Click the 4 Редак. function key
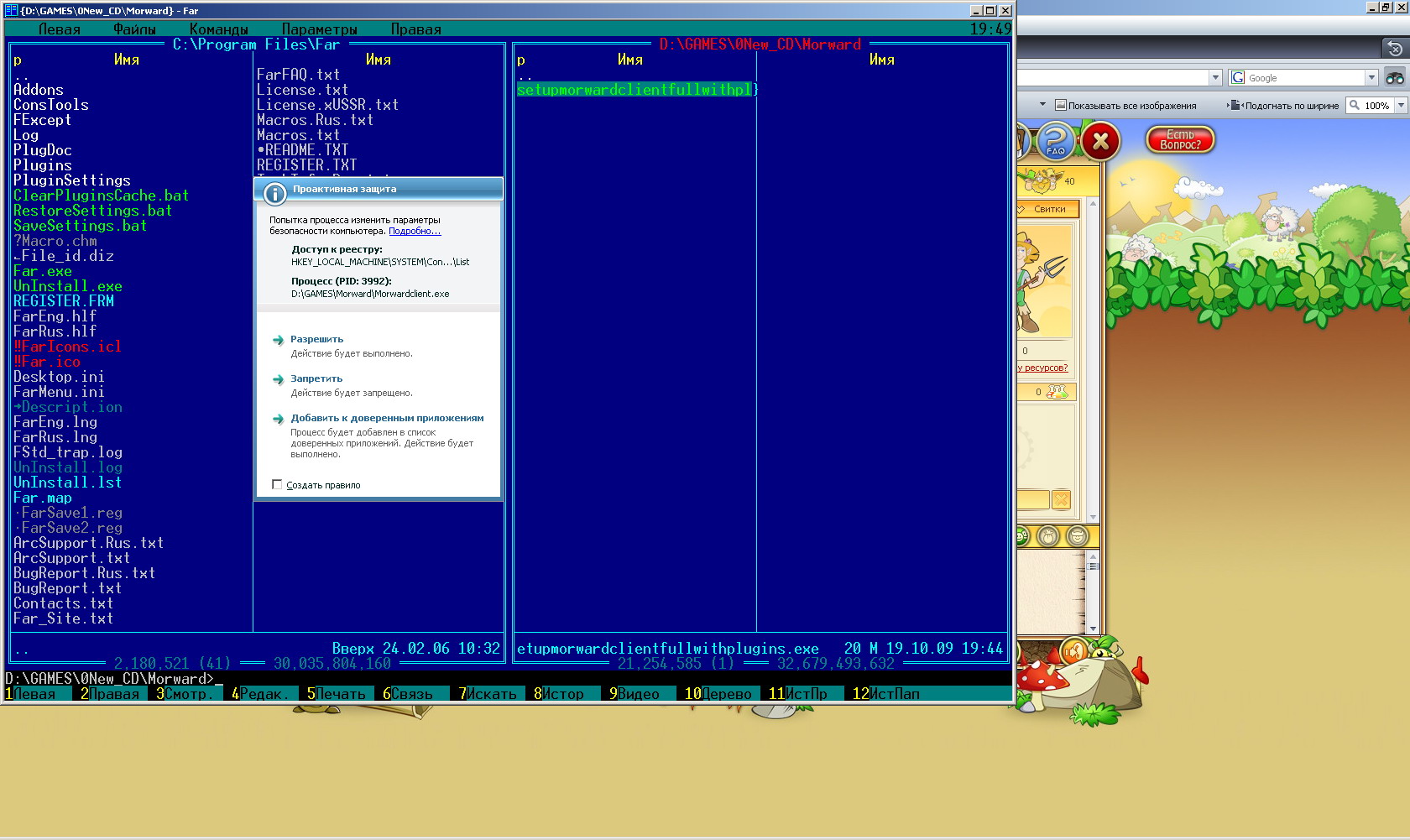Screen dimensions: 1410x840 pos(260,694)
